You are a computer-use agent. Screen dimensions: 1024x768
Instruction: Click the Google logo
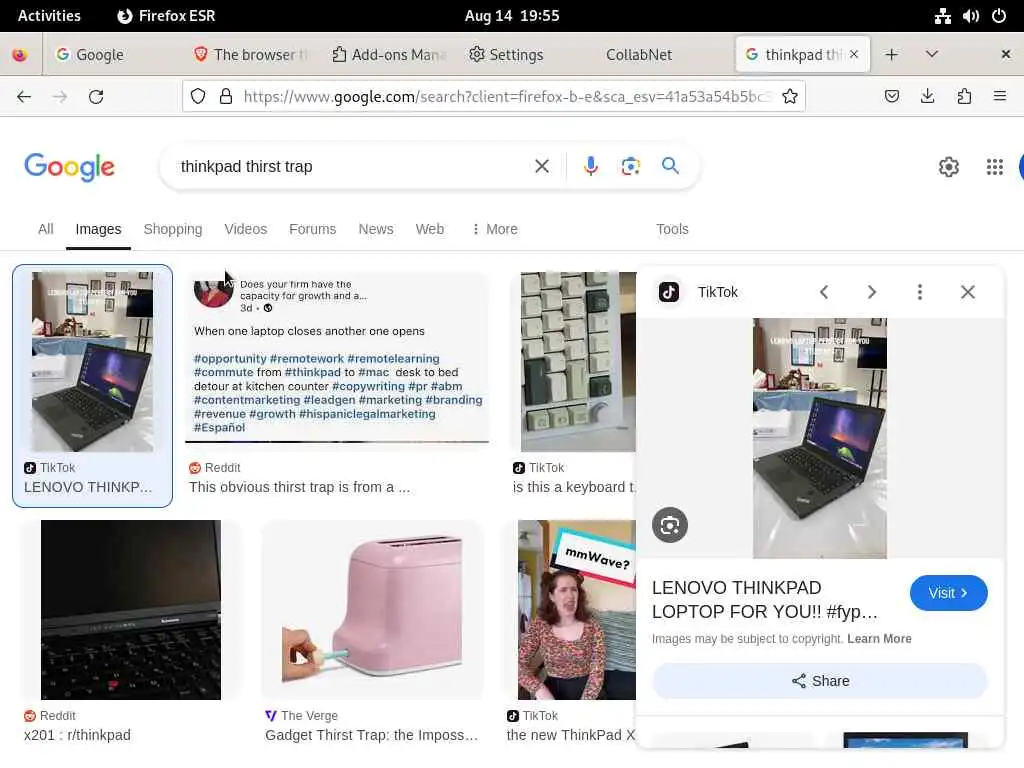tap(69, 167)
